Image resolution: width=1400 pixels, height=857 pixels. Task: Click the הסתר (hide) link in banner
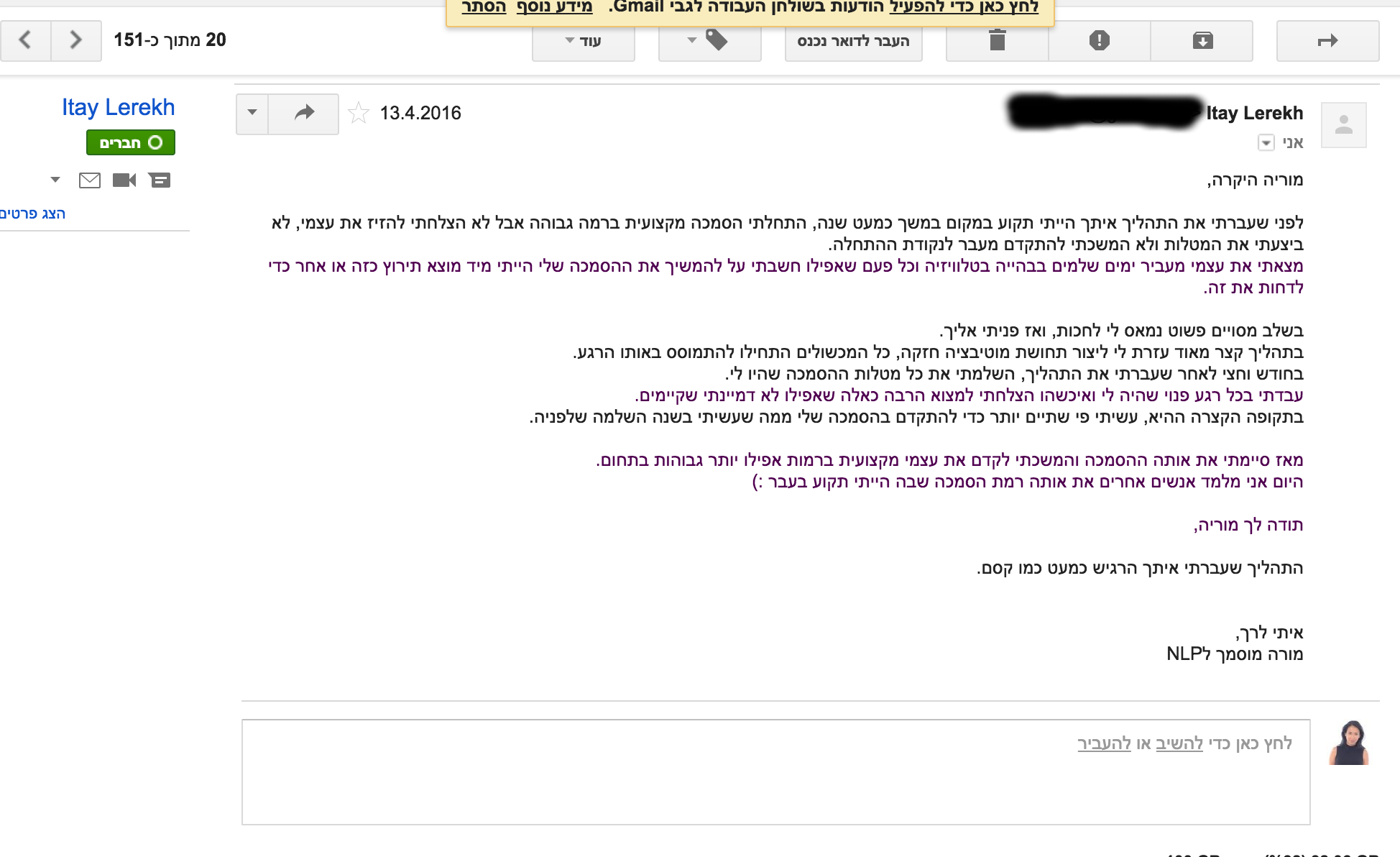[484, 7]
